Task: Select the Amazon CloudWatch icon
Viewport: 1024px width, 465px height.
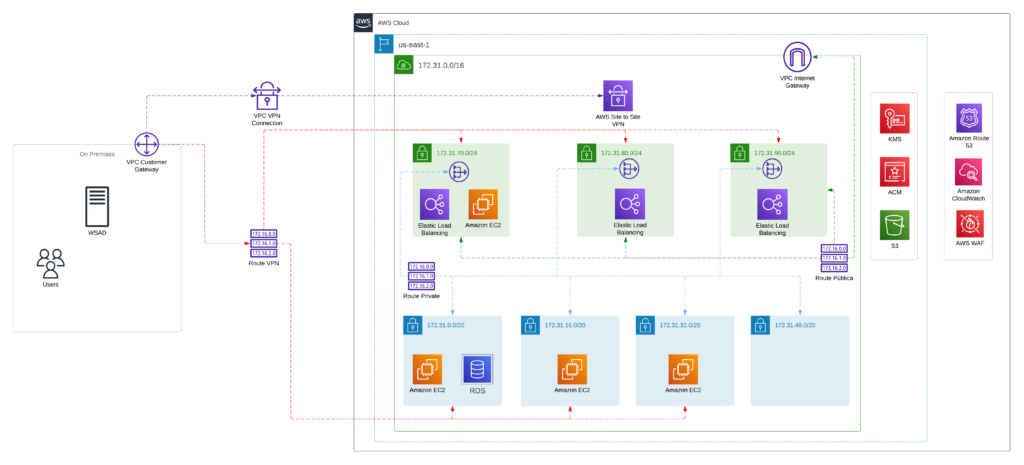Action: coord(970,172)
